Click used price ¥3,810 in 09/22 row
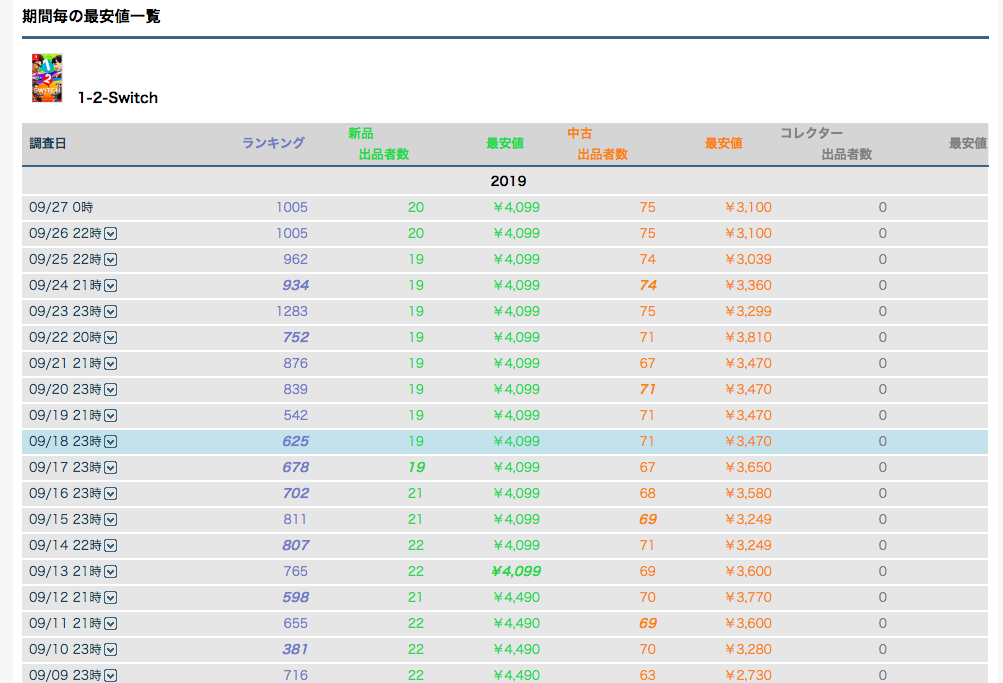This screenshot has height=683, width=1003. click(748, 337)
